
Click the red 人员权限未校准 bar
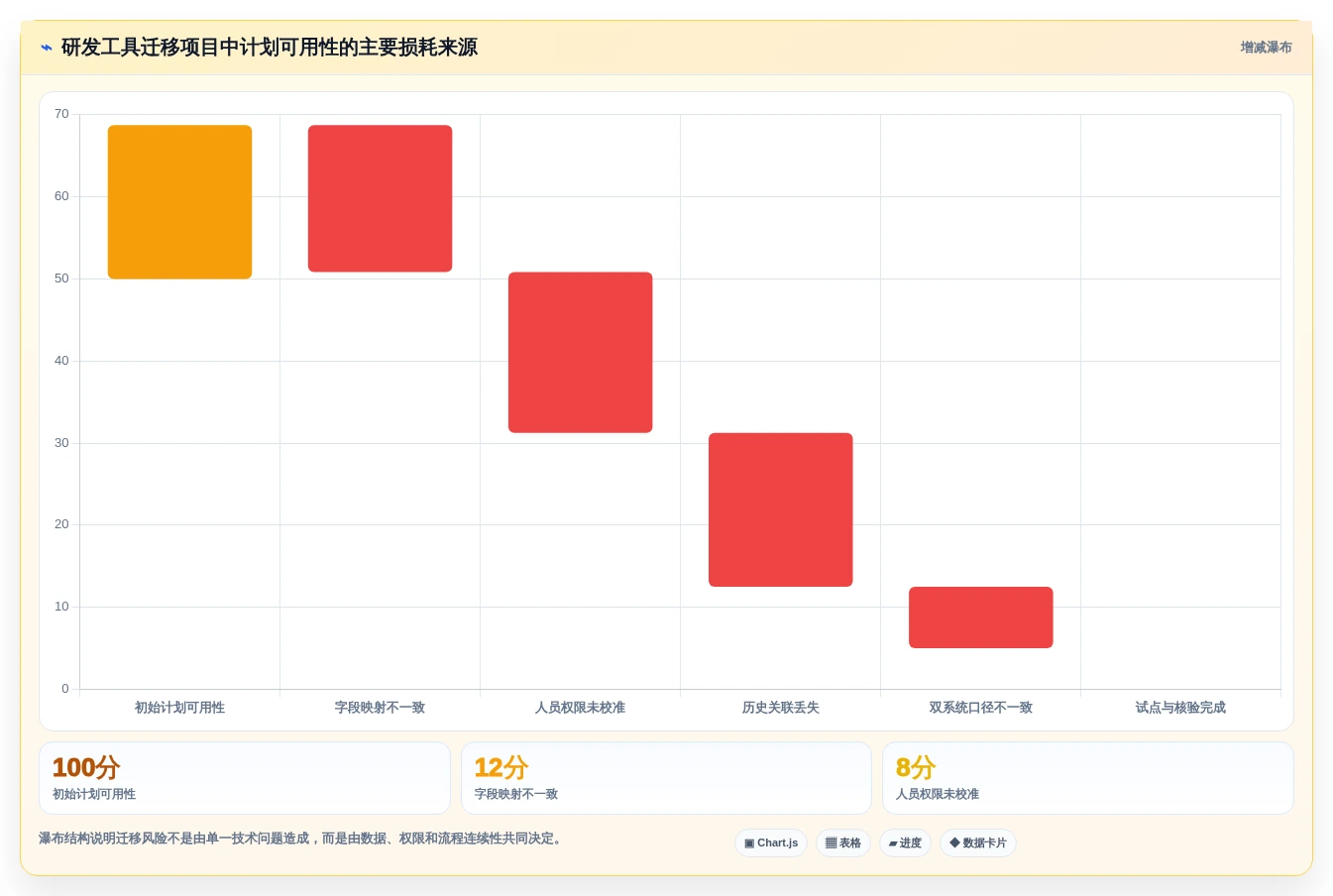(580, 352)
